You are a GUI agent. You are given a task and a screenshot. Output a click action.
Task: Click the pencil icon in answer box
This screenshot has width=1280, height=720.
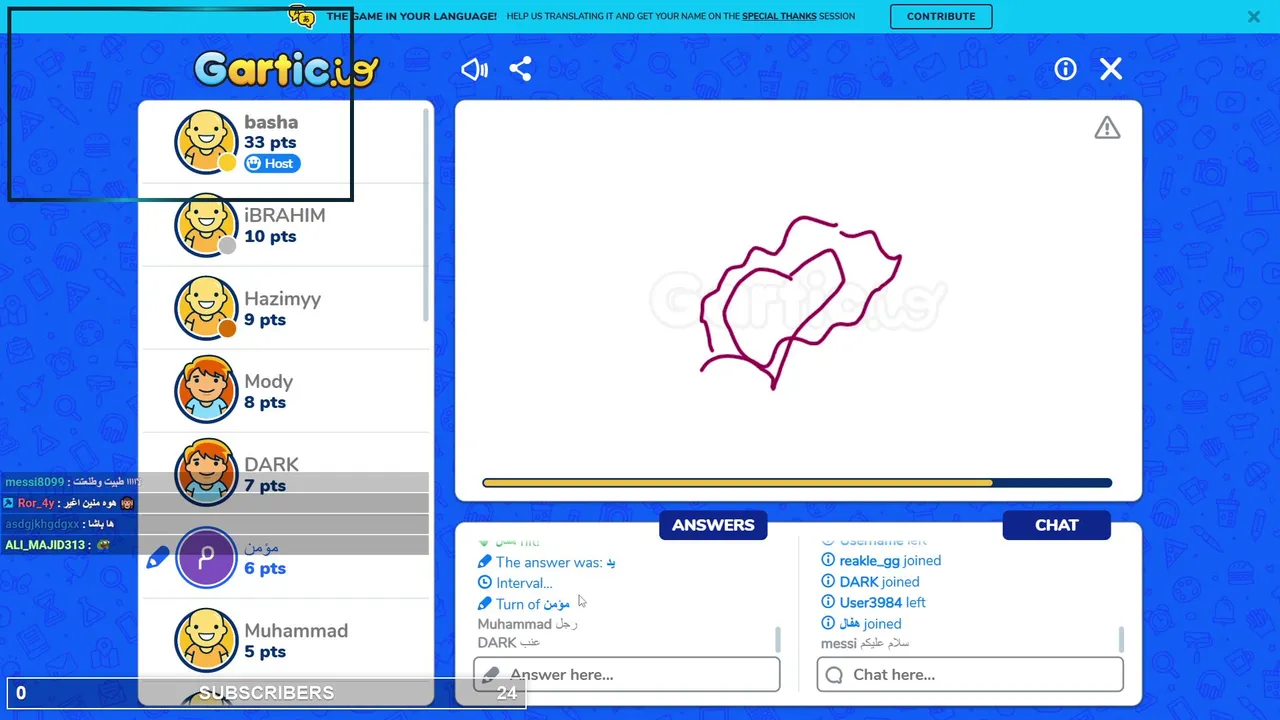[x=490, y=675]
